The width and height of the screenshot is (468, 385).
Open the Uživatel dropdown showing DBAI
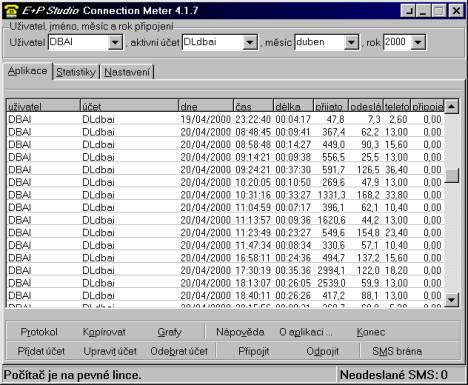pos(115,43)
